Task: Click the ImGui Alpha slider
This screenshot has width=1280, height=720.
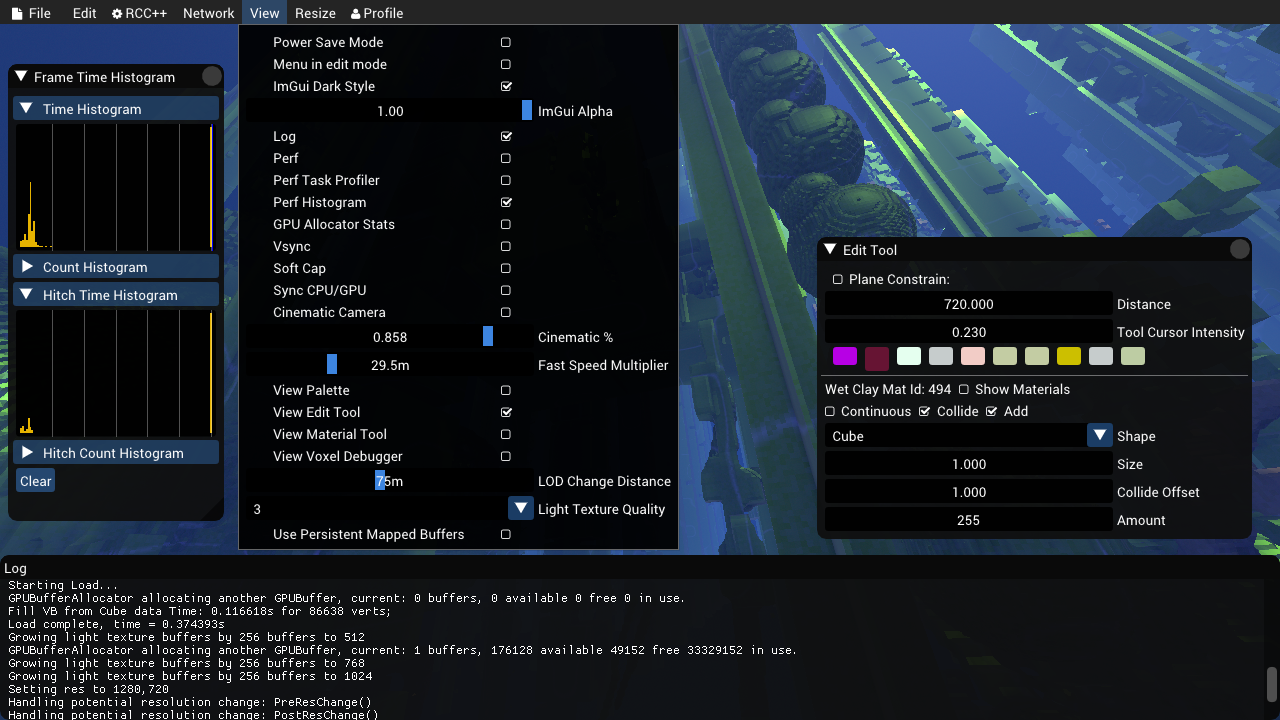Action: pyautogui.click(x=390, y=111)
